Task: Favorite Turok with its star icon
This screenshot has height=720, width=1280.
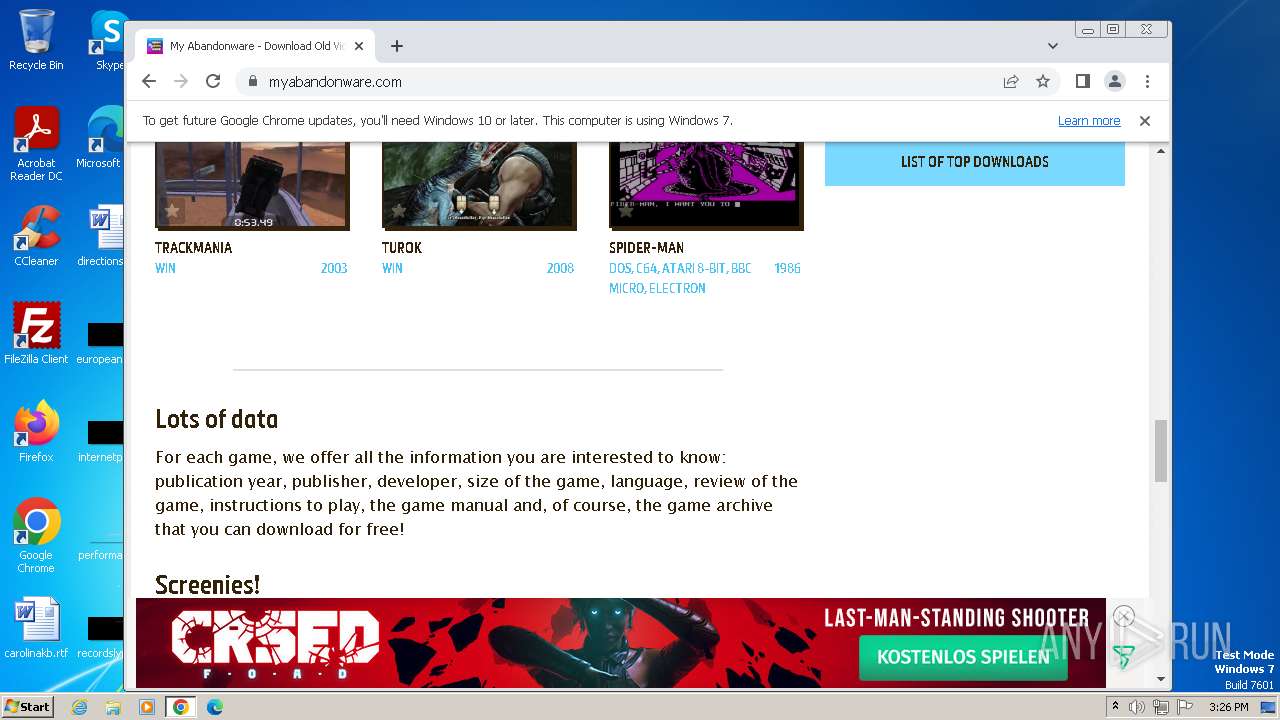Action: (x=399, y=212)
